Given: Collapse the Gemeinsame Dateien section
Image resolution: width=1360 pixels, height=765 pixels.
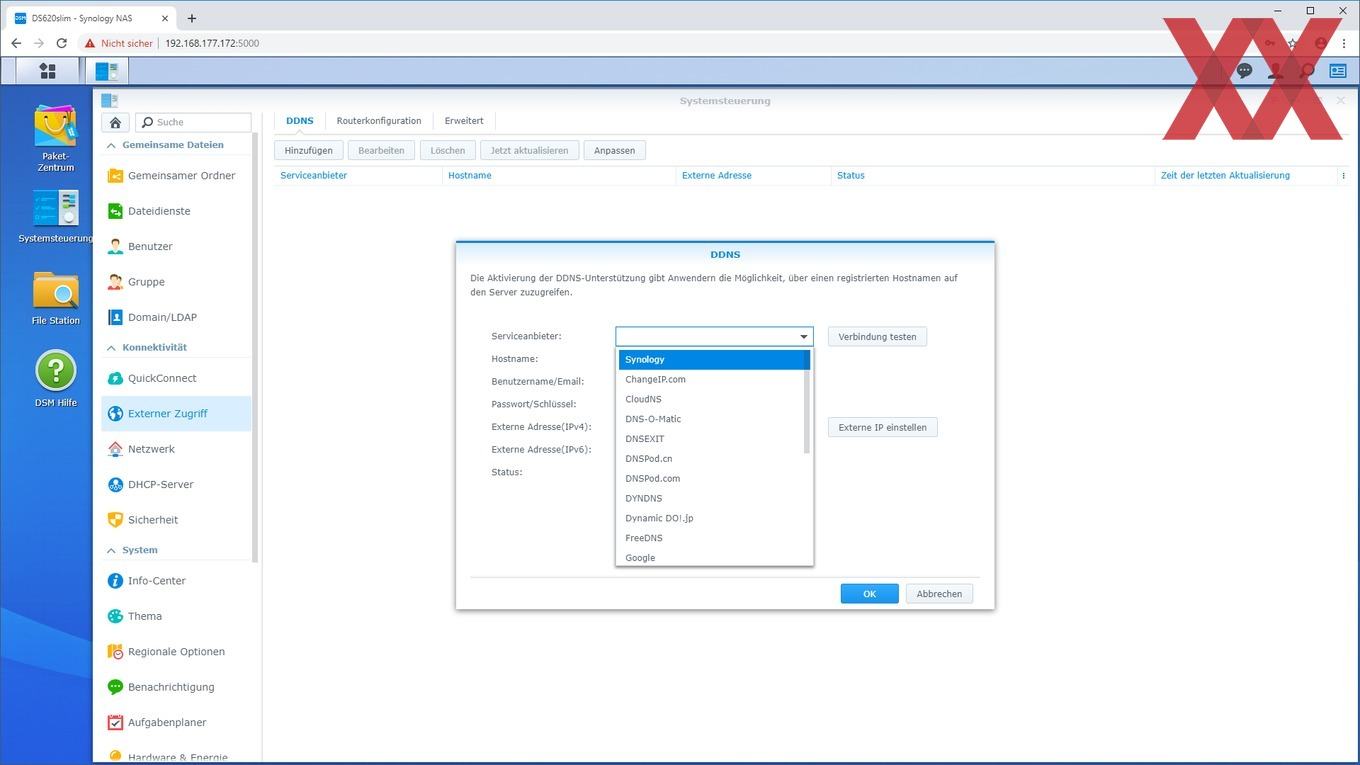Looking at the screenshot, I should (x=111, y=145).
